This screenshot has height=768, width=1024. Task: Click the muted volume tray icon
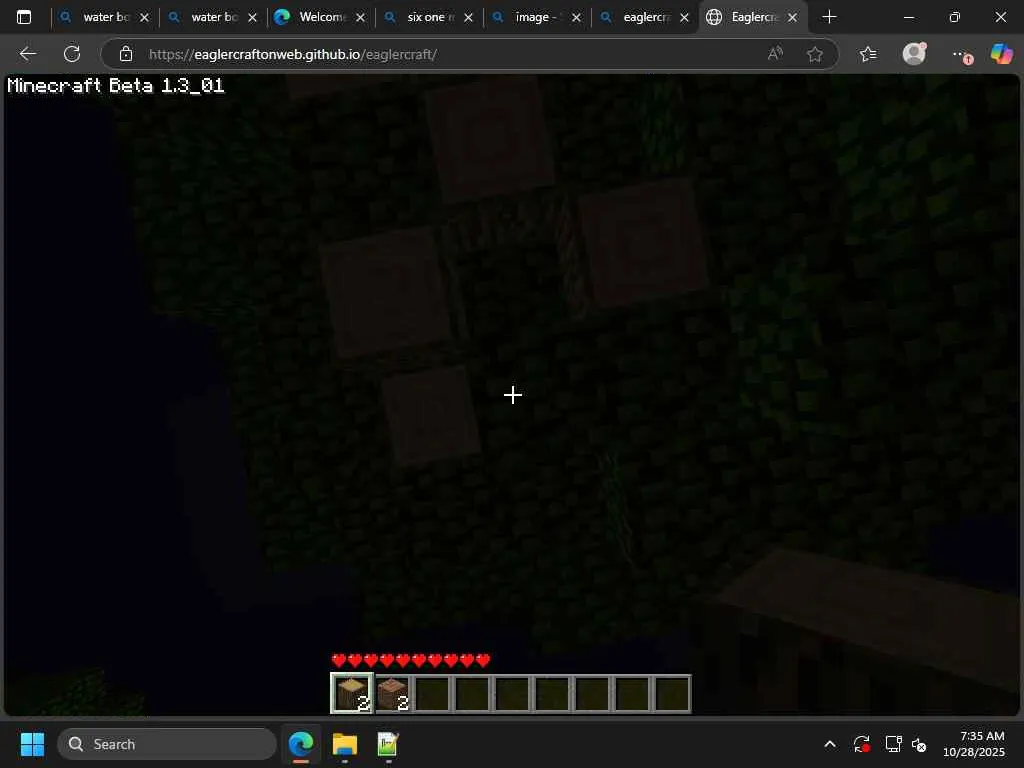(x=919, y=744)
